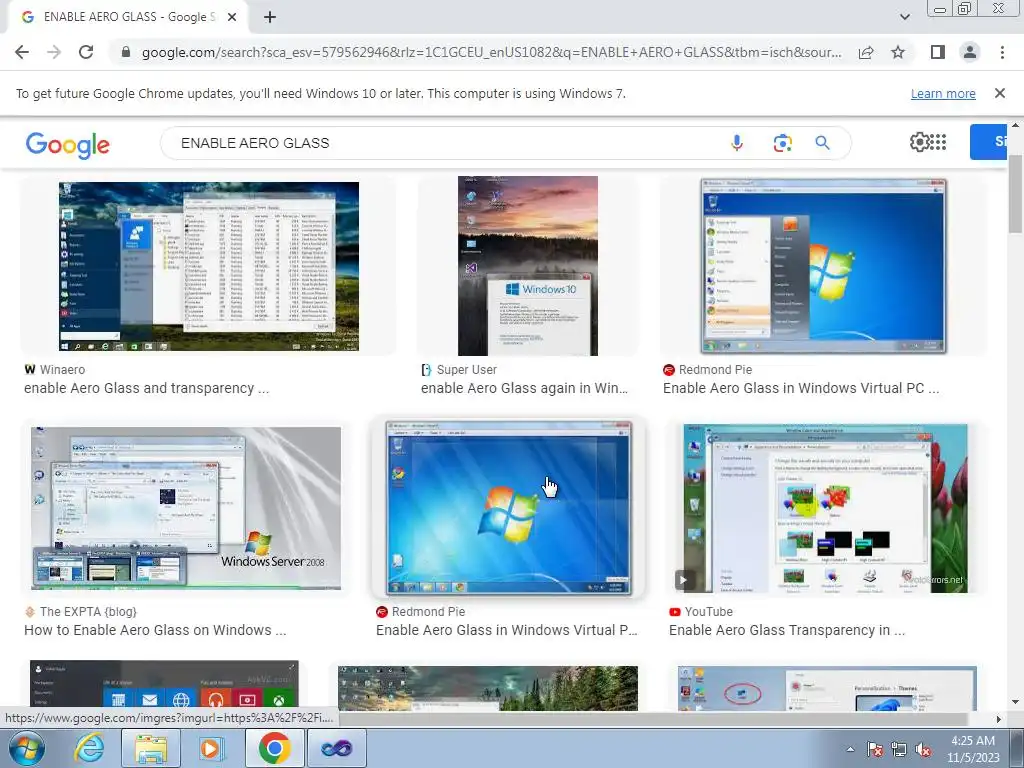Image resolution: width=1024 pixels, height=768 pixels.
Task: Show hidden system tray icons
Action: pyautogui.click(x=850, y=749)
